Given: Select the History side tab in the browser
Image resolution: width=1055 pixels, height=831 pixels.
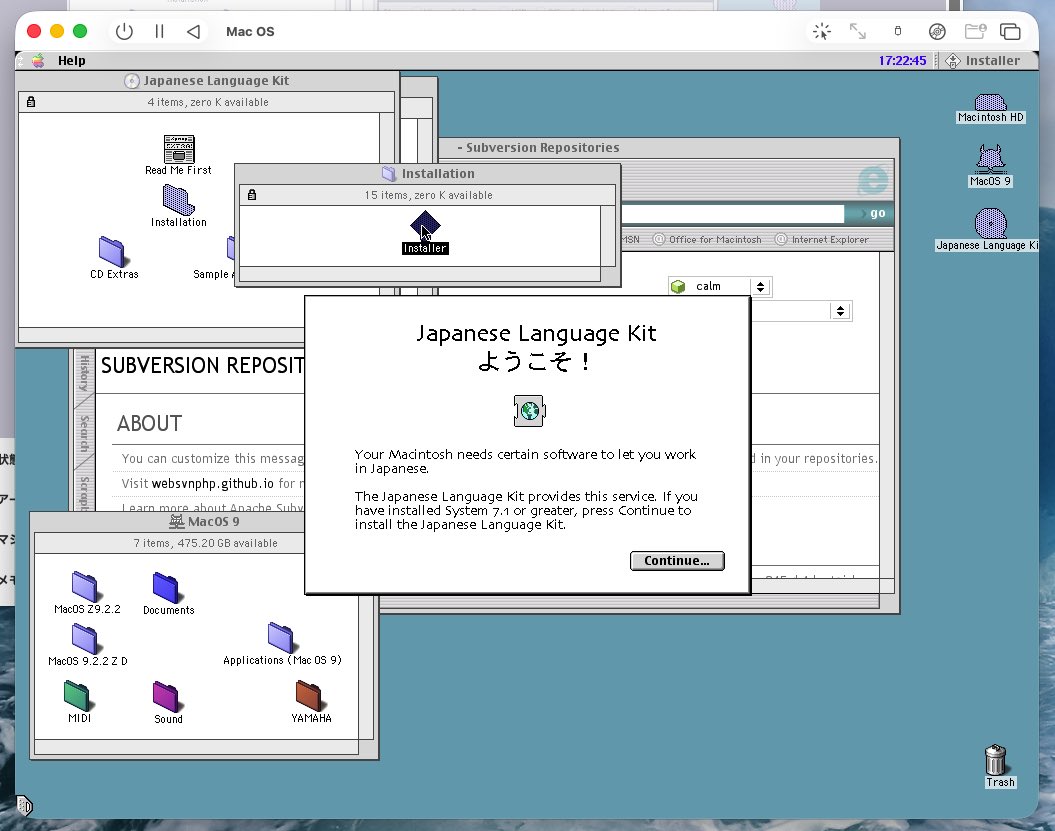Looking at the screenshot, I should (83, 373).
